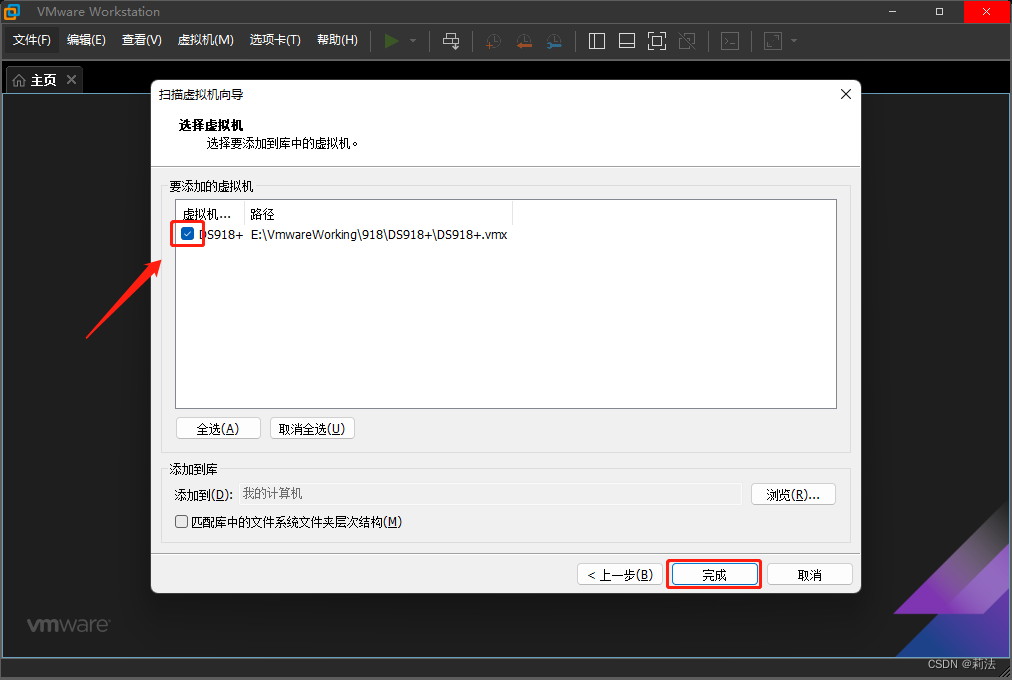Close the 主页 tab
The width and height of the screenshot is (1012, 680).
click(x=72, y=79)
